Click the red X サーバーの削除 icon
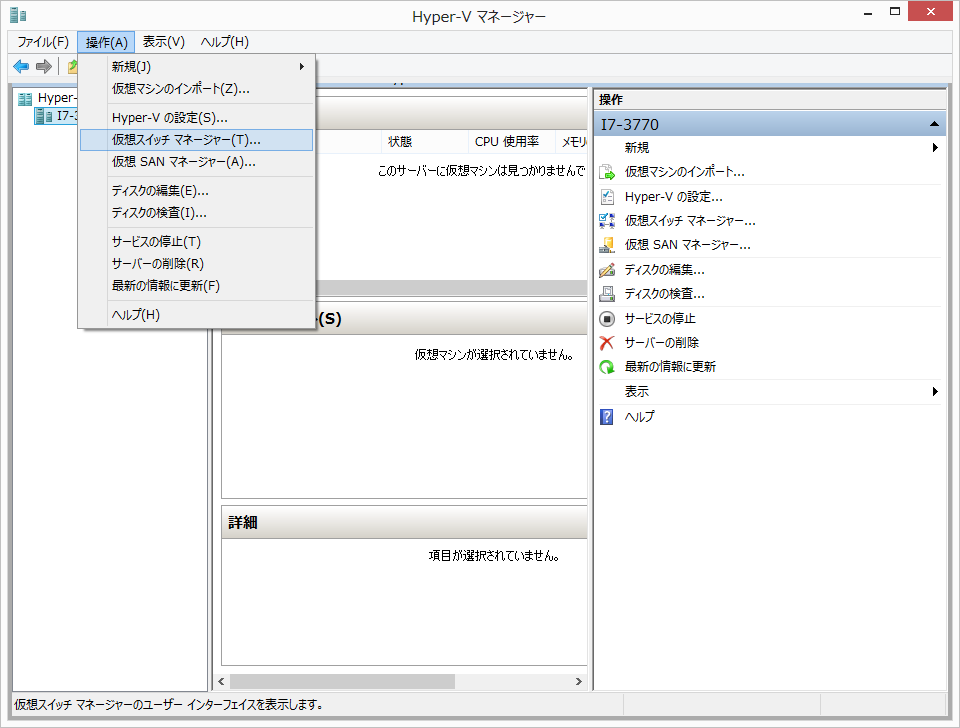 coord(607,342)
